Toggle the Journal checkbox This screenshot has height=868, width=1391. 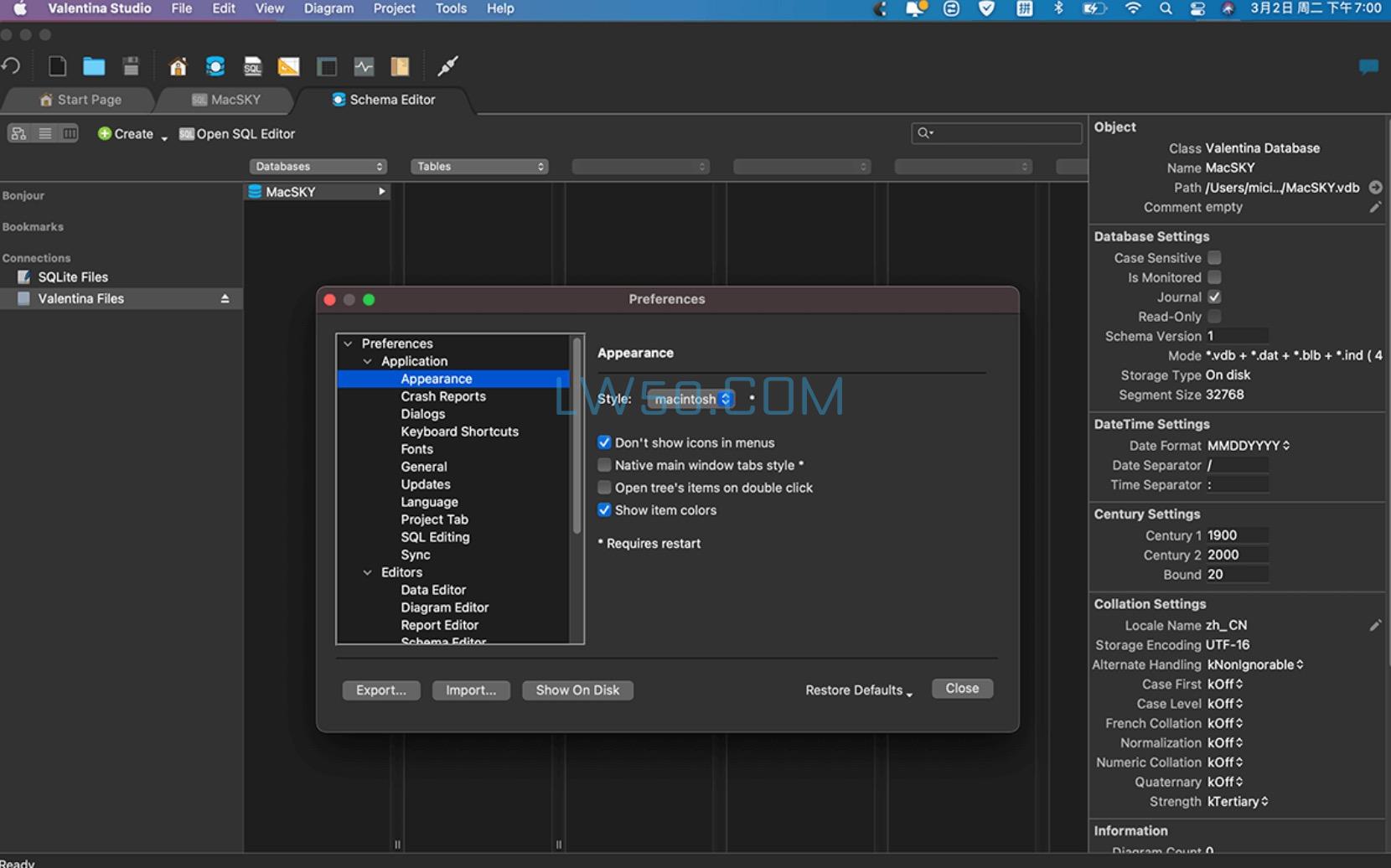pyautogui.click(x=1214, y=297)
